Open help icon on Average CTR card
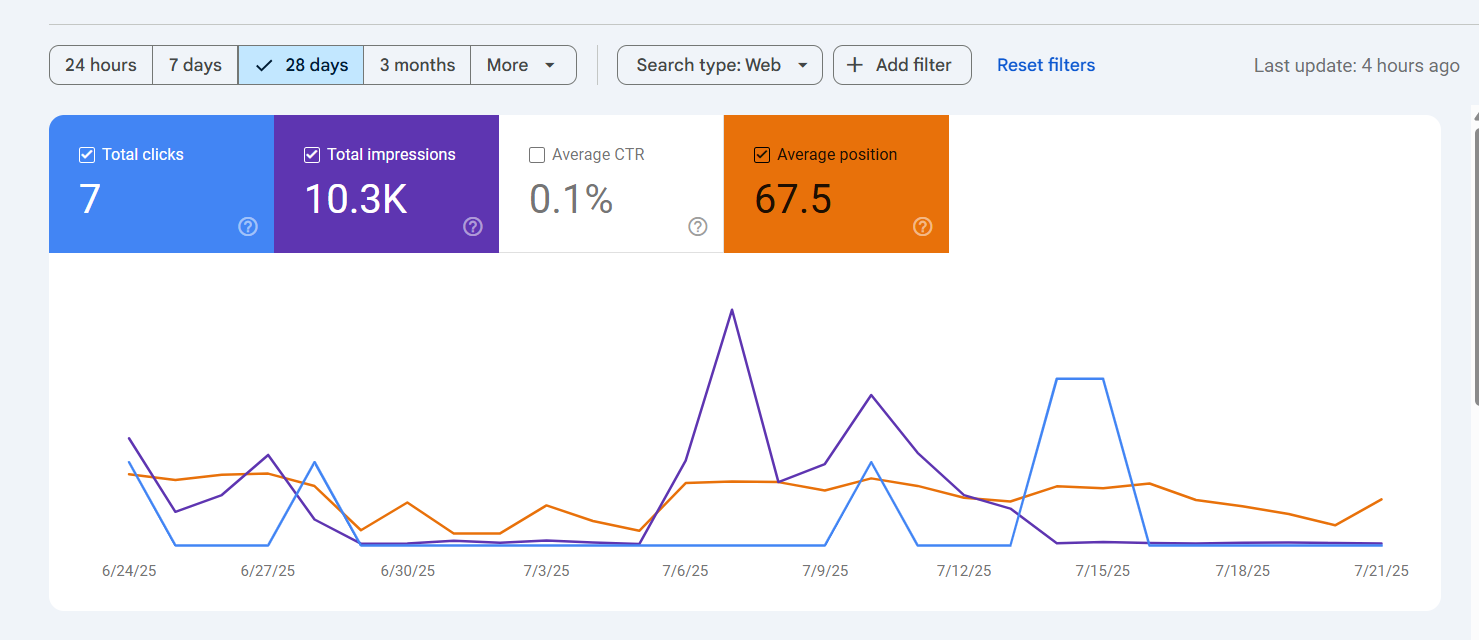 pos(698,227)
